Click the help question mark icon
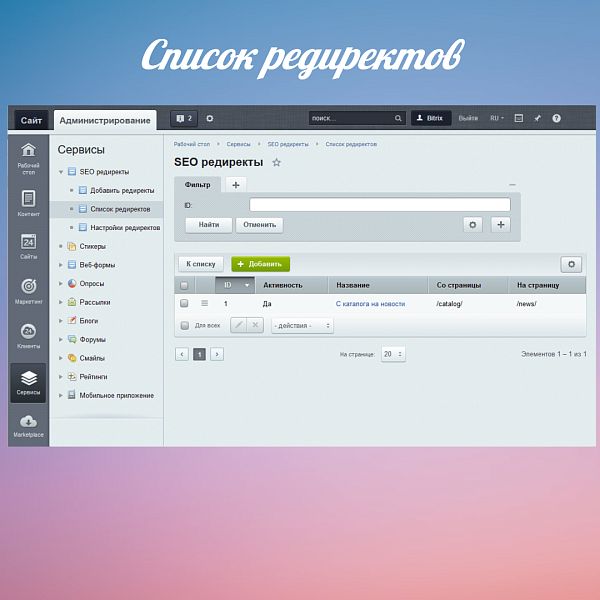Viewport: 600px width, 600px height. 556,118
